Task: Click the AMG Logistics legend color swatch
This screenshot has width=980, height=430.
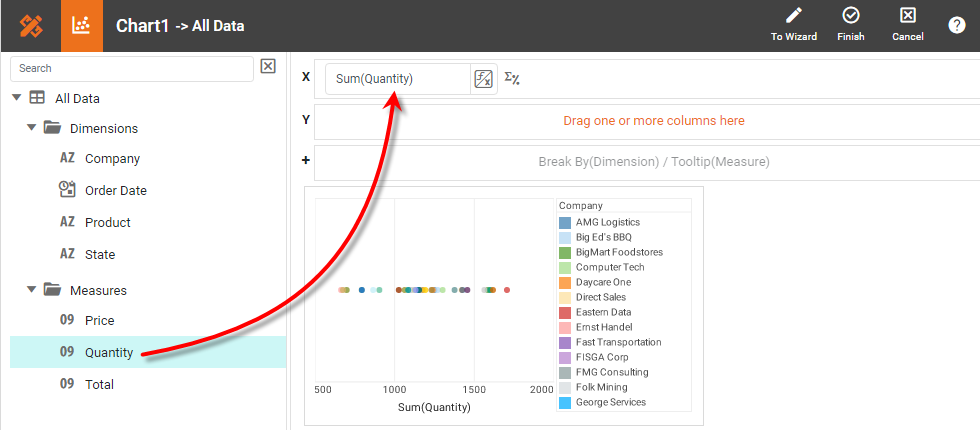Action: point(565,222)
